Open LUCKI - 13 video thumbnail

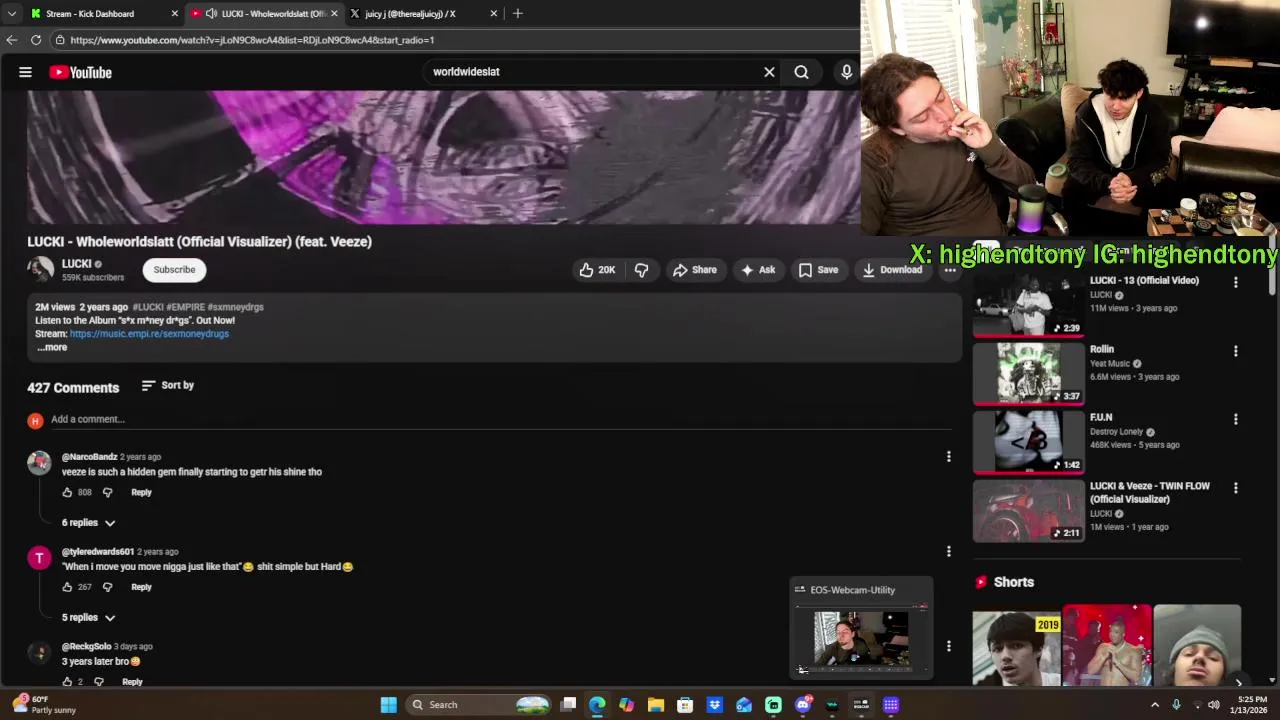1028,305
